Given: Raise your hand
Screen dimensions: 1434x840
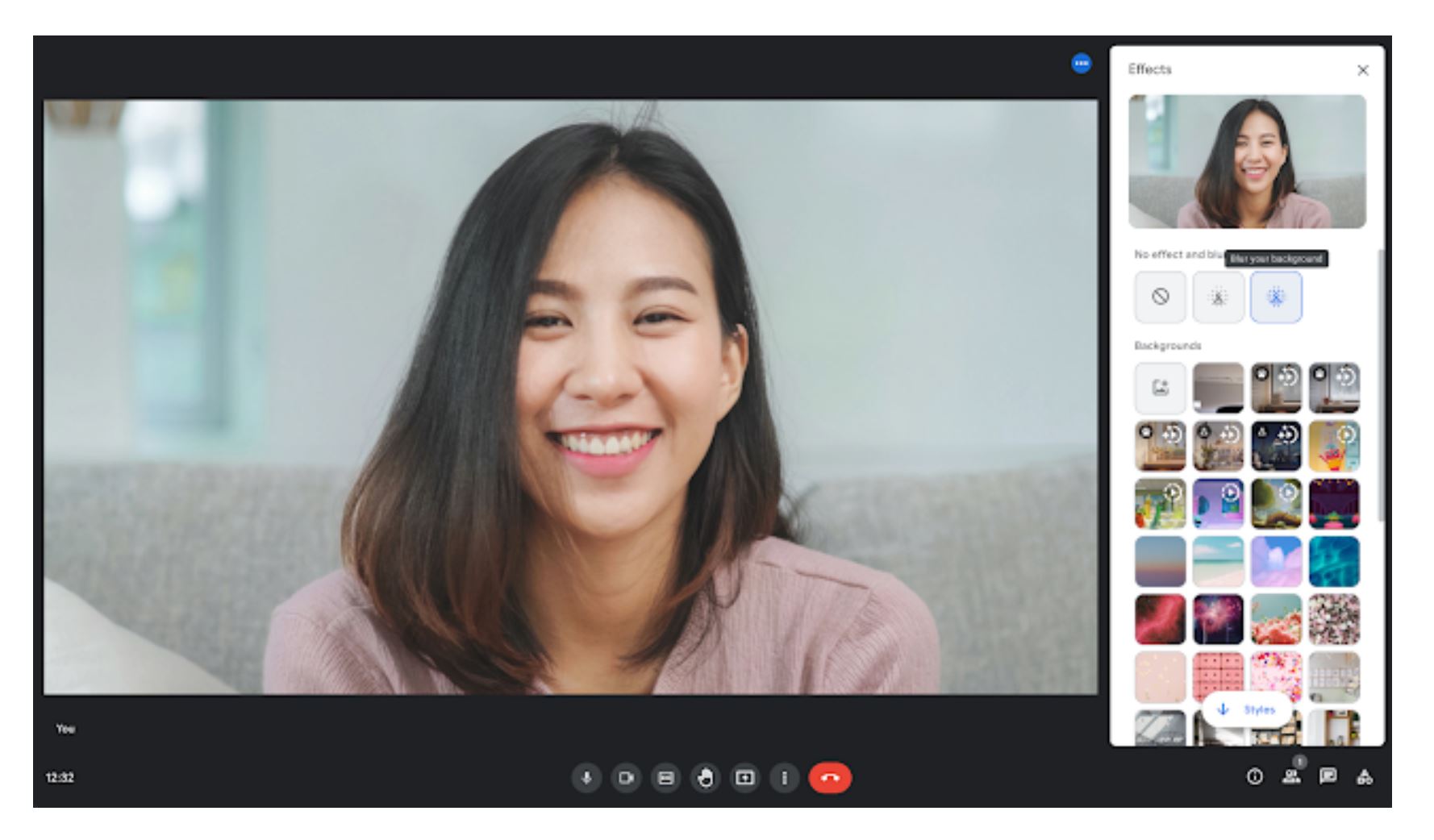Looking at the screenshot, I should point(707,778).
